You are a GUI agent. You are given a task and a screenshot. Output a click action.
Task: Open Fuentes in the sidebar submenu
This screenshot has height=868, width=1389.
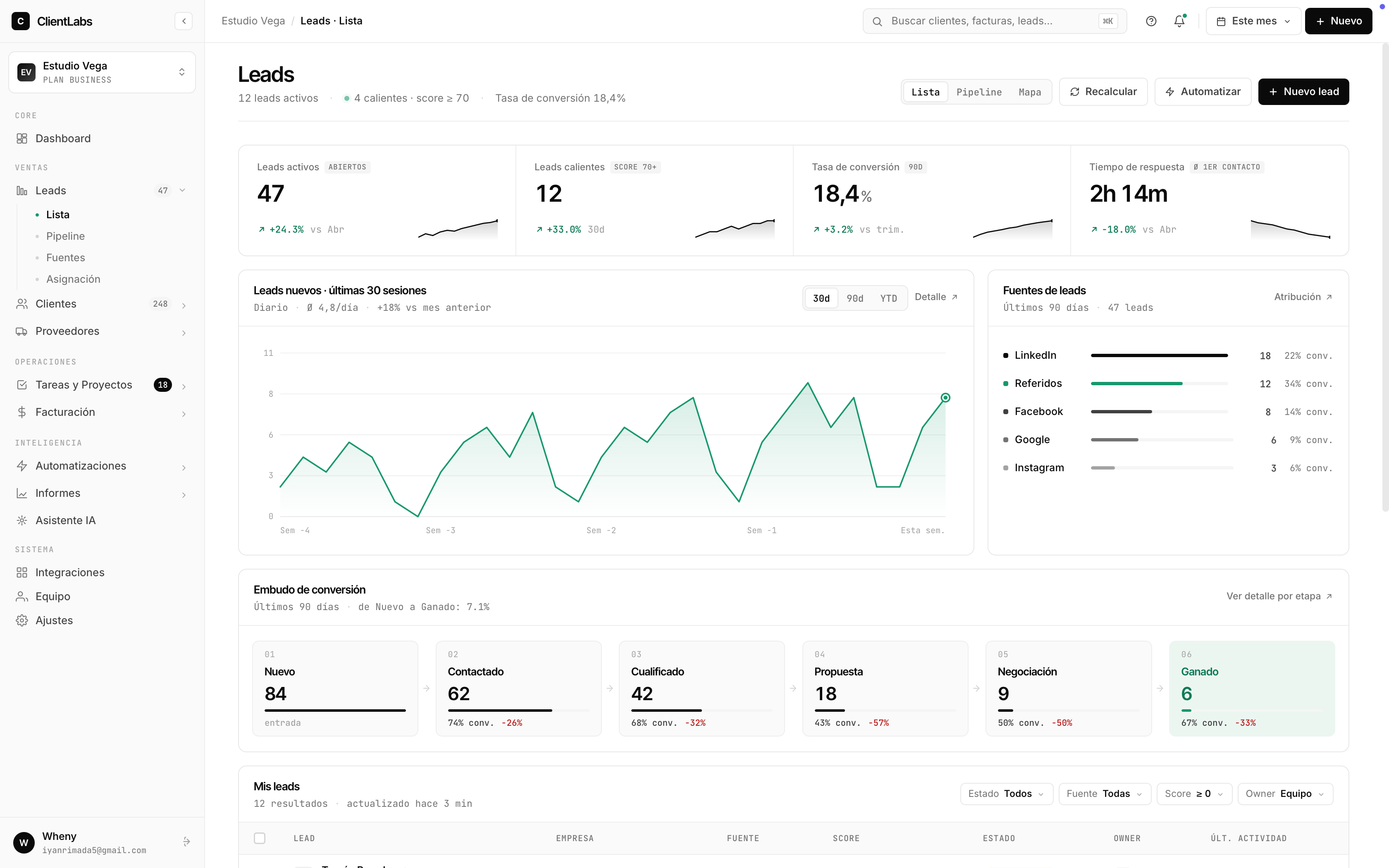pyautogui.click(x=65, y=258)
